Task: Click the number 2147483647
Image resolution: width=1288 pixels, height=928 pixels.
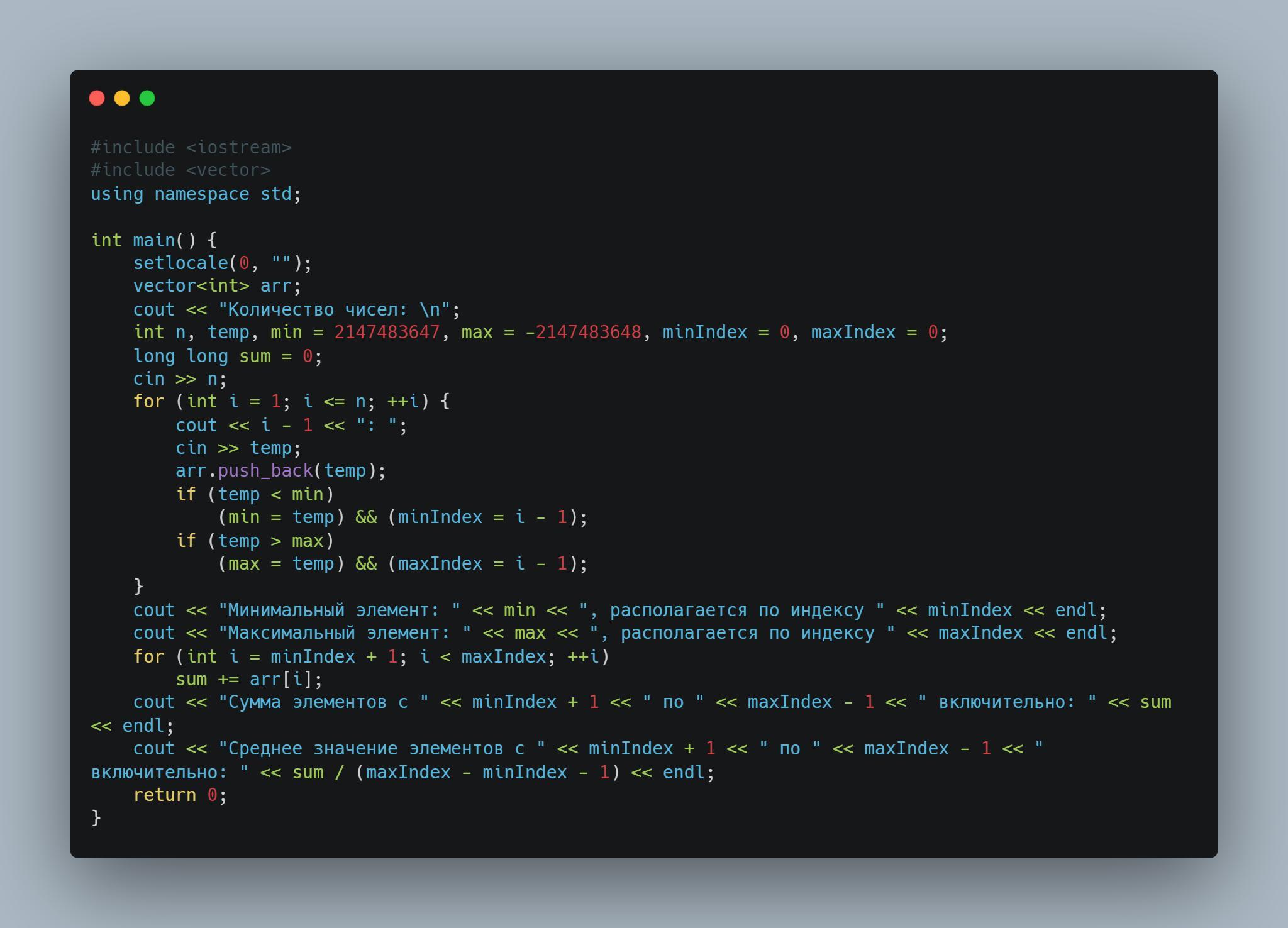Action: [387, 333]
